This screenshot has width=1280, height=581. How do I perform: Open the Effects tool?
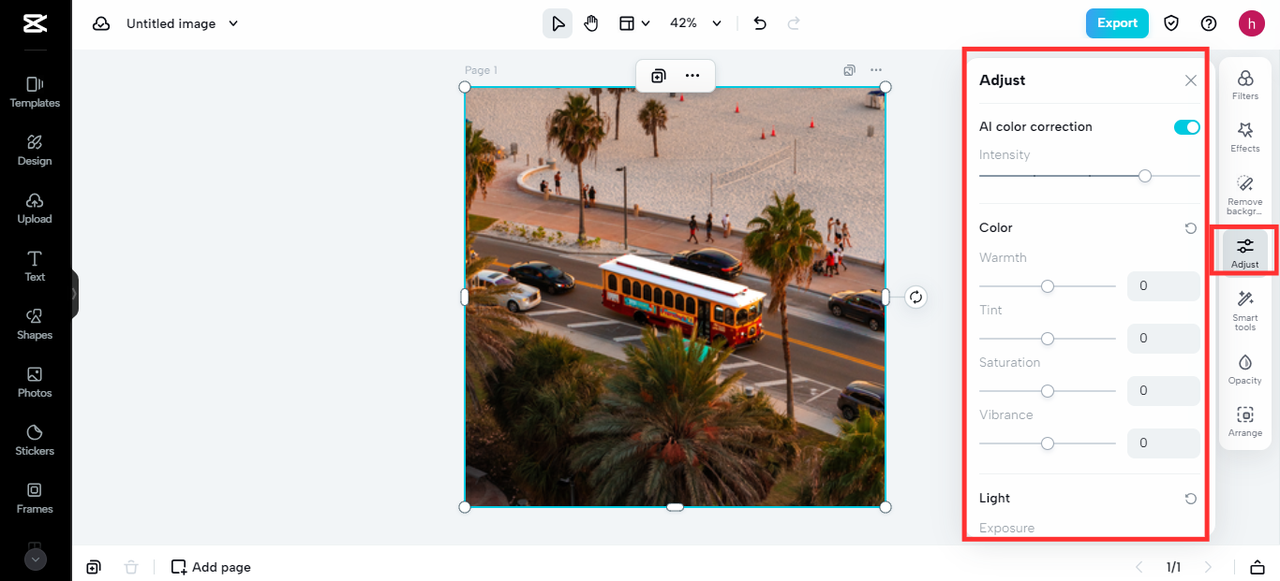[1245, 137]
